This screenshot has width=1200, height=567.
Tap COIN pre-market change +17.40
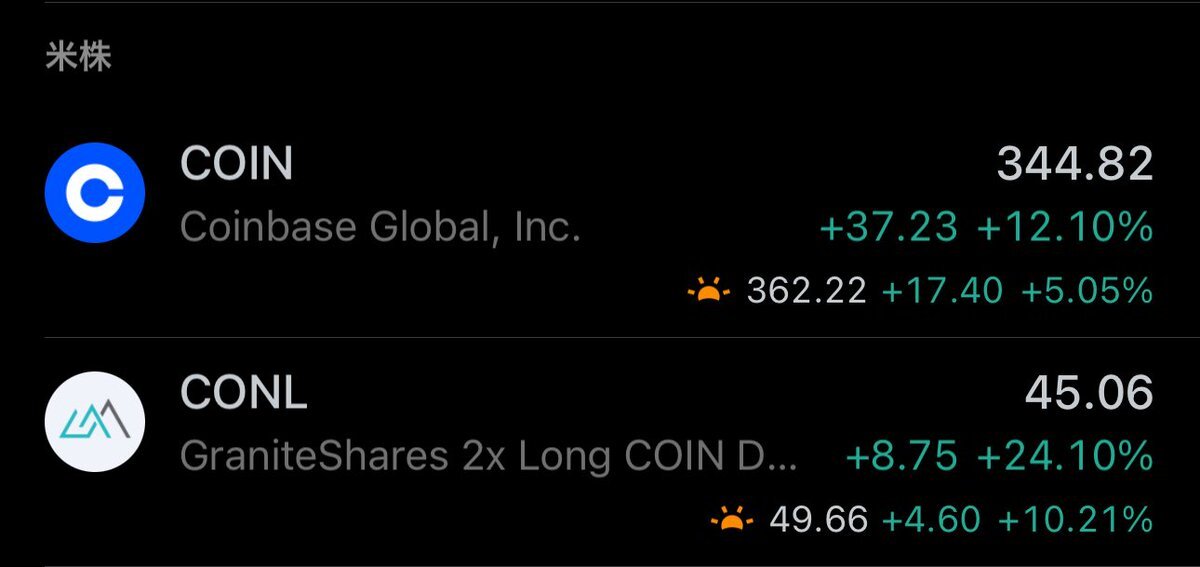(x=942, y=291)
